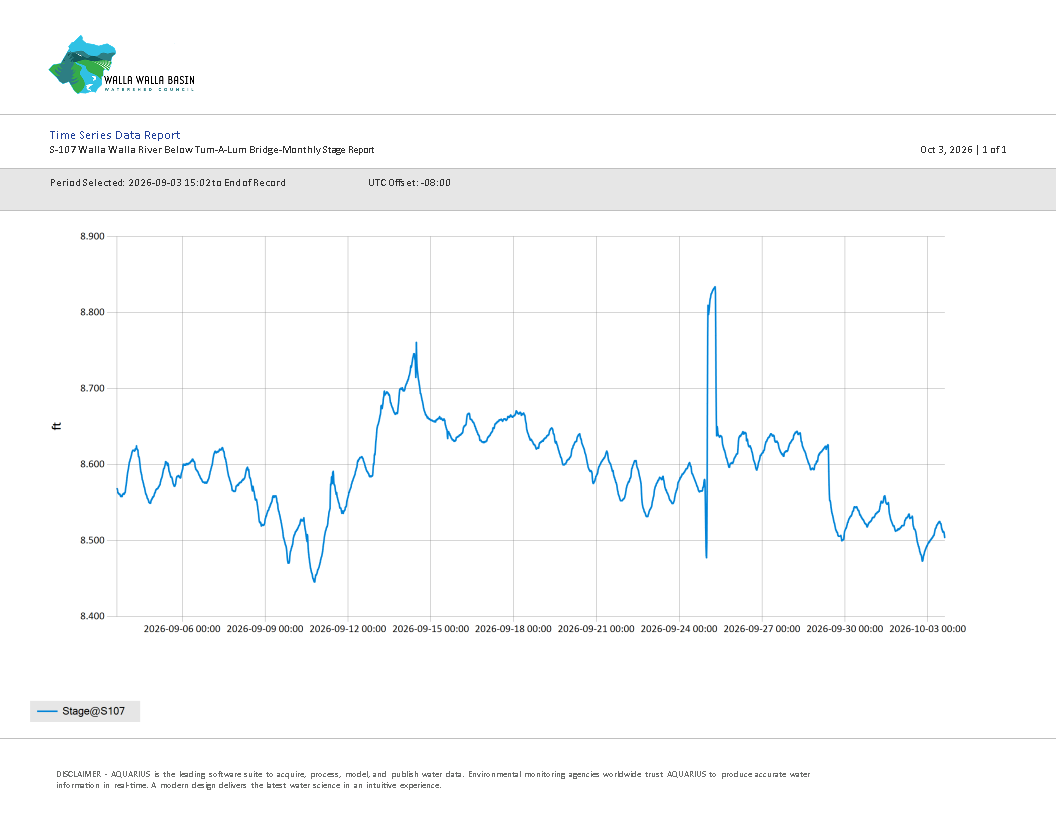
Task: Click the Oct 3, 2026 page indicator
Action: point(963,149)
